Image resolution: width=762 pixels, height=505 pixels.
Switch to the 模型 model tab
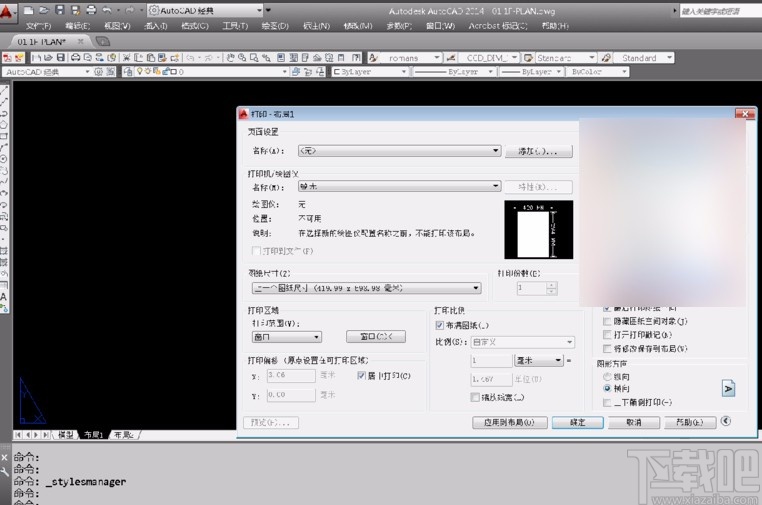pos(66,435)
